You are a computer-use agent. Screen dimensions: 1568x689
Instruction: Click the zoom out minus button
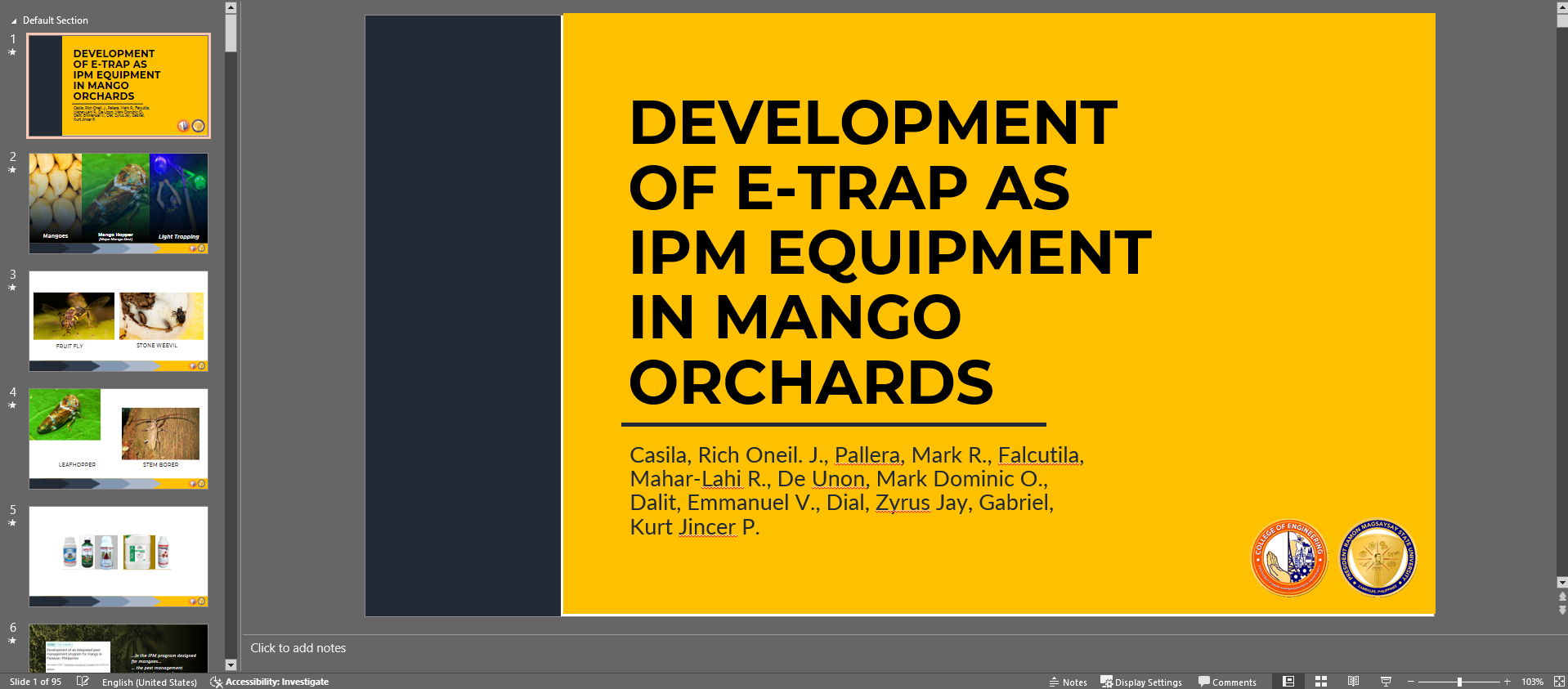[x=1411, y=682]
